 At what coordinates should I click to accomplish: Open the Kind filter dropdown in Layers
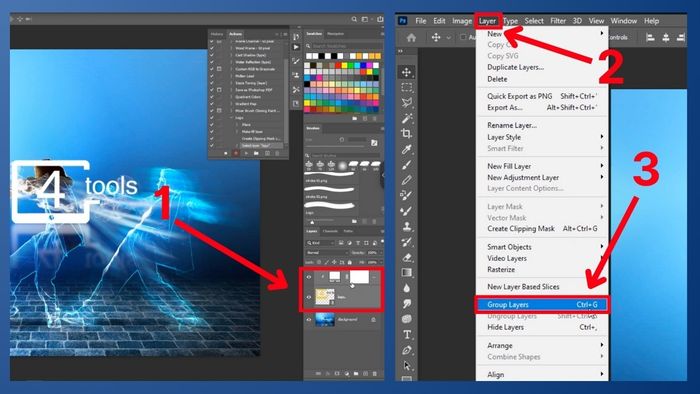point(320,243)
